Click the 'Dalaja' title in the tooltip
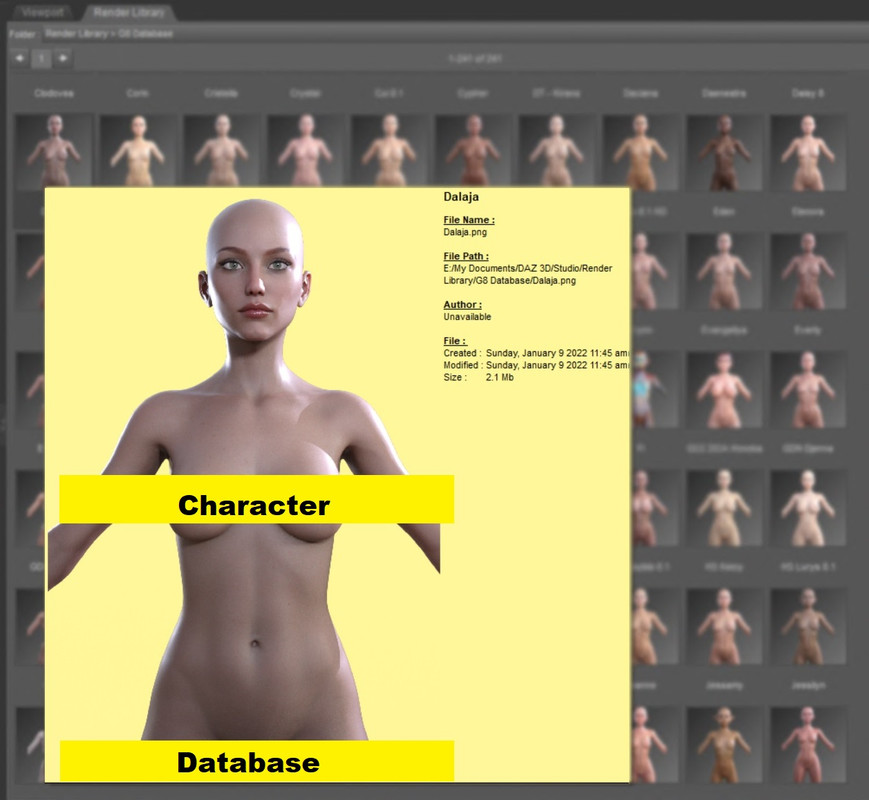This screenshot has height=800, width=869. tap(461, 197)
